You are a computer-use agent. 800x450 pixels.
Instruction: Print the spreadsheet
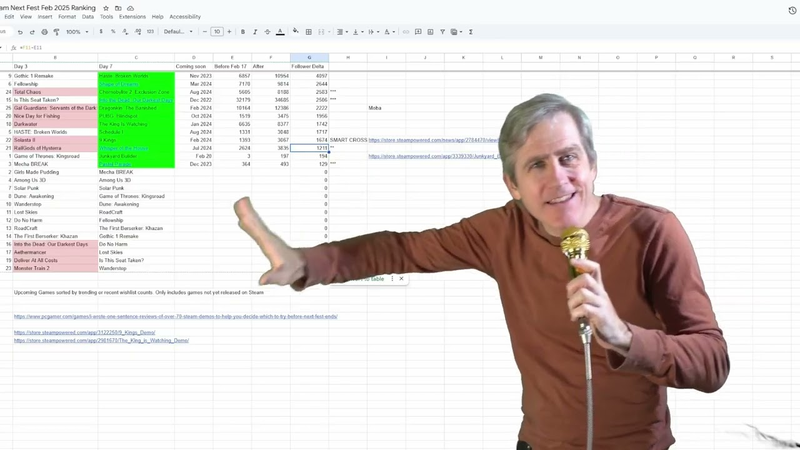pyautogui.click(x=44, y=32)
